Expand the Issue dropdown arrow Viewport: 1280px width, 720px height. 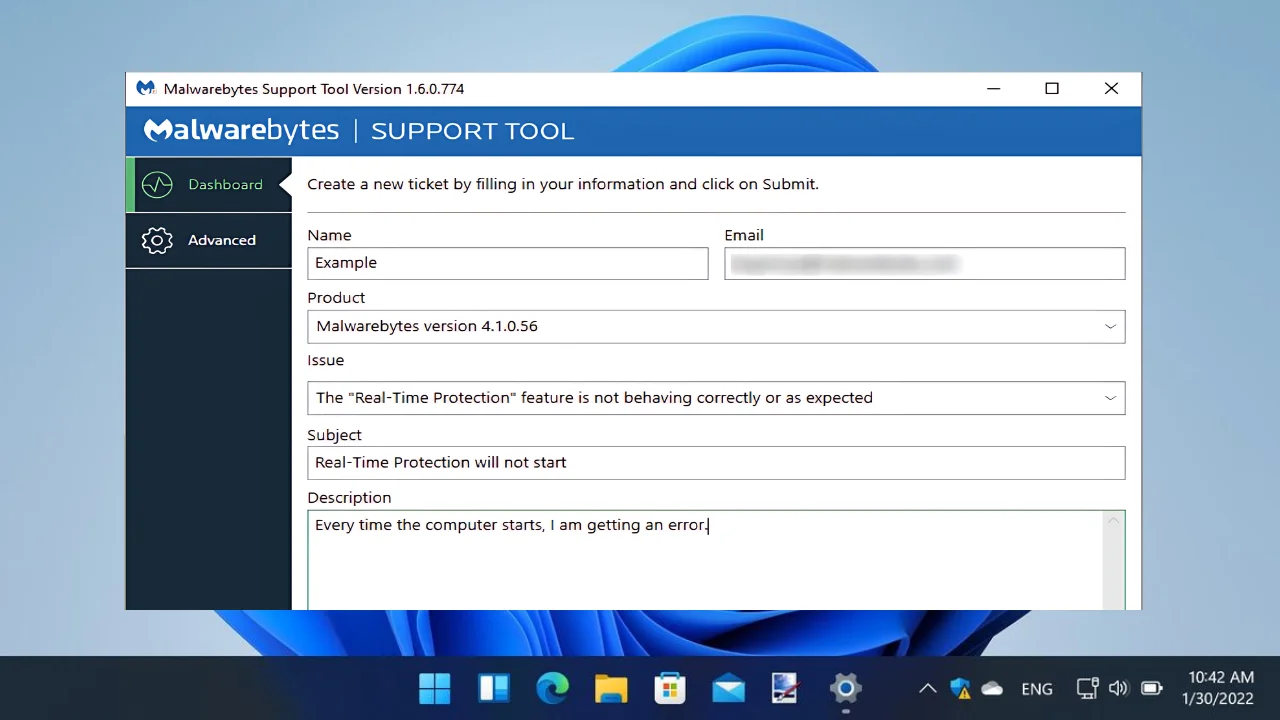click(1110, 398)
